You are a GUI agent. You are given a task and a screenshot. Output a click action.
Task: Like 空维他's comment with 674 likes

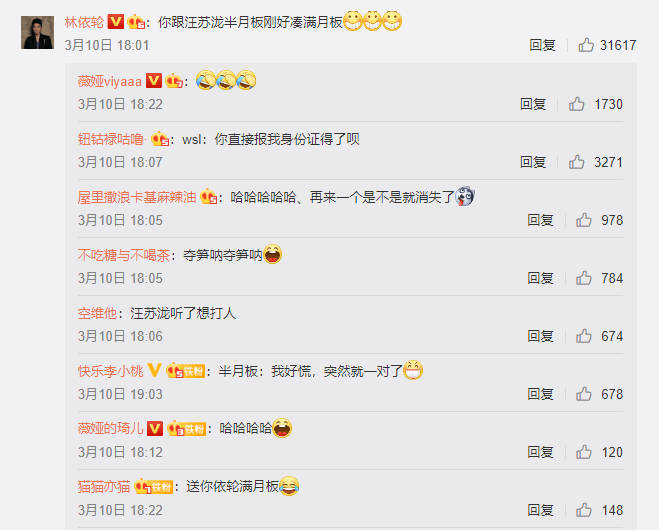pyautogui.click(x=584, y=336)
